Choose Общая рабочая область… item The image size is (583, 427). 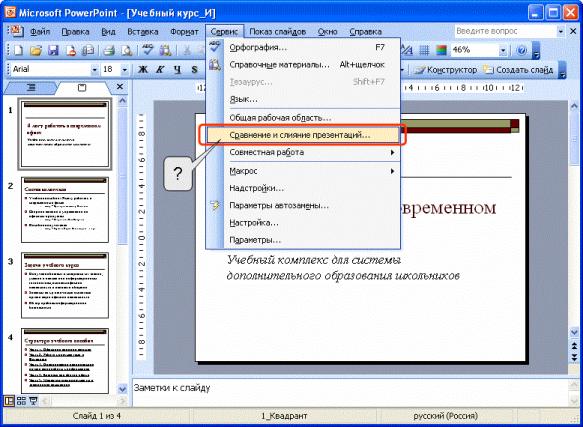point(303,118)
